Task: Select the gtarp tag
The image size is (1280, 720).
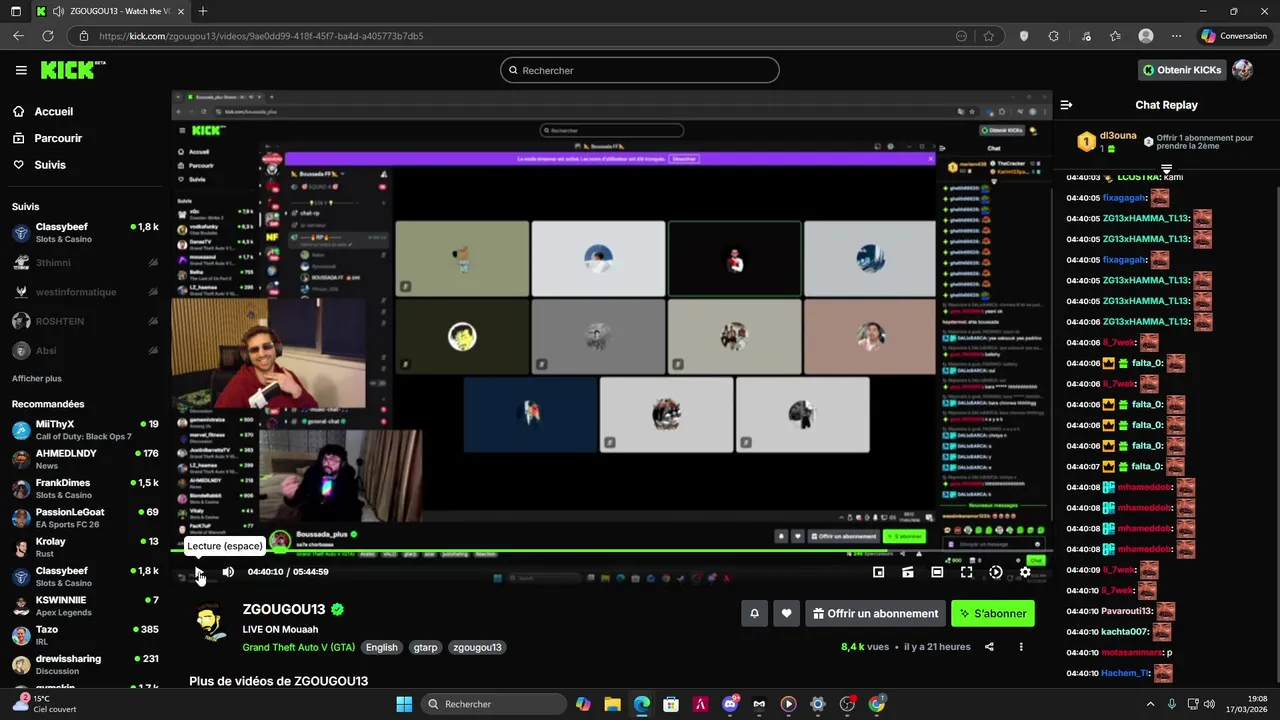Action: click(425, 647)
